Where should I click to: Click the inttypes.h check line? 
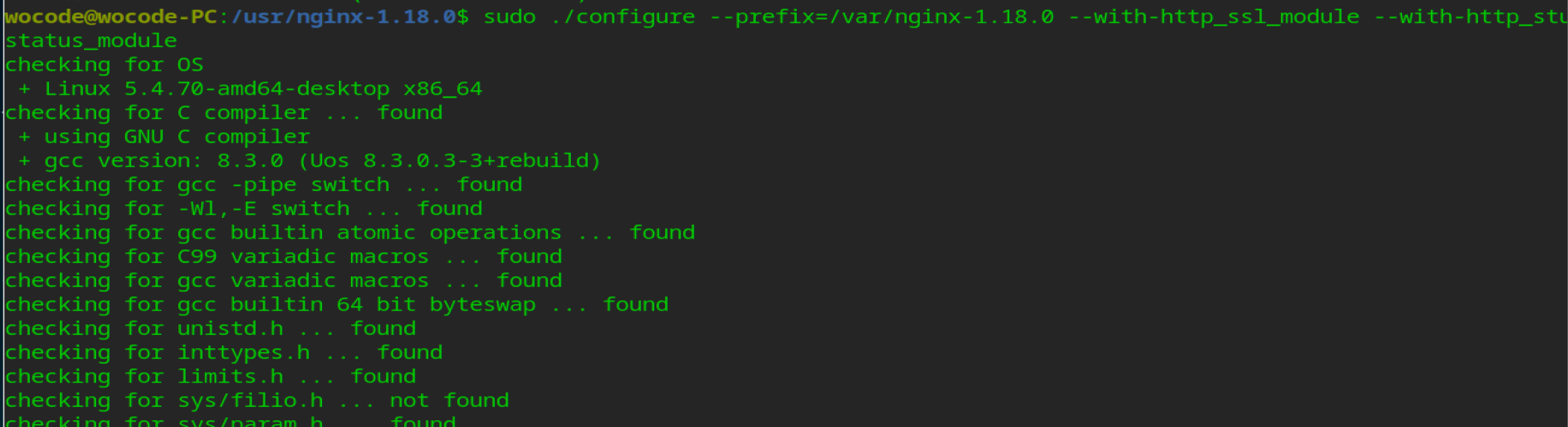[224, 353]
